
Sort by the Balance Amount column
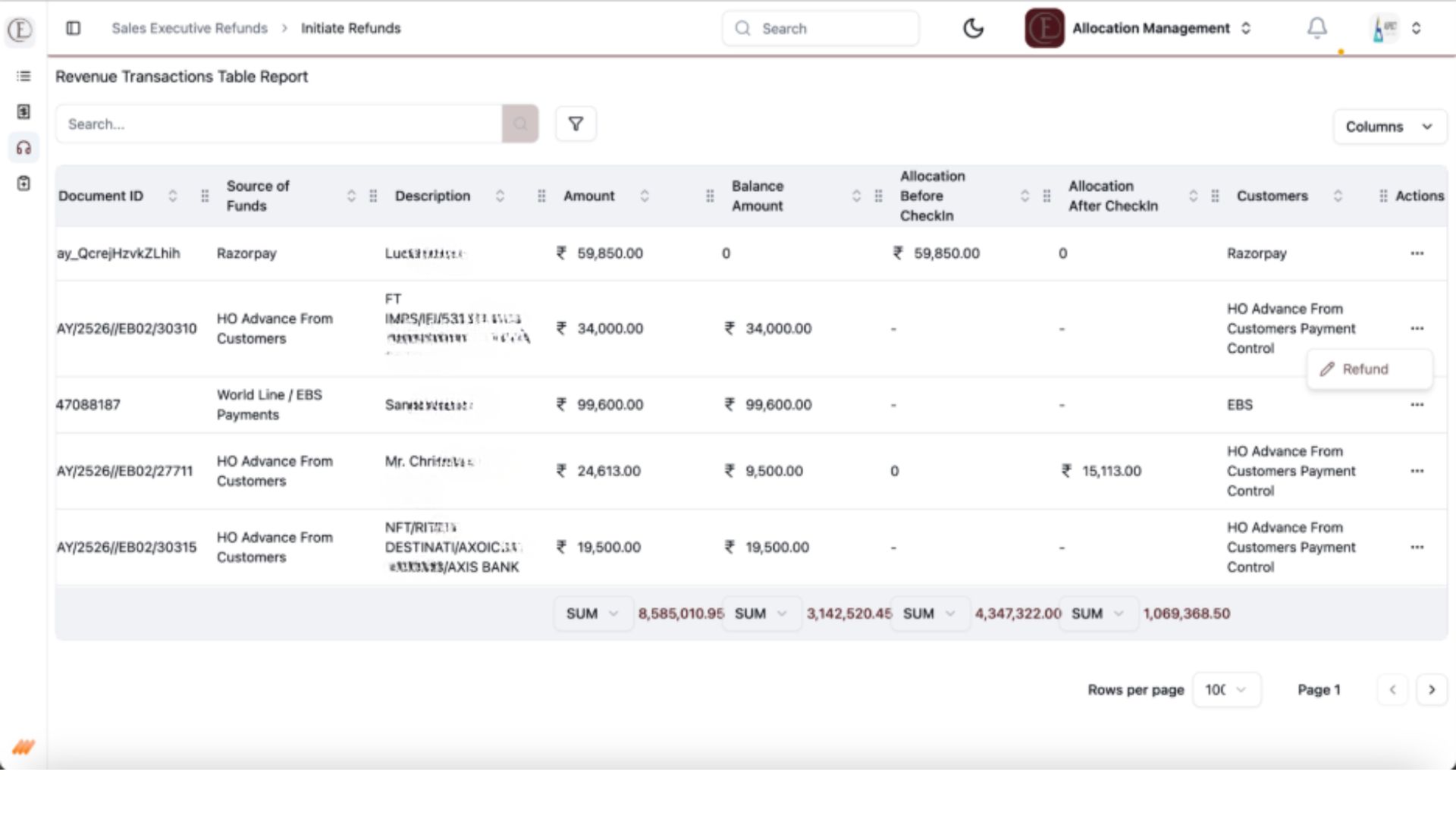tap(856, 196)
